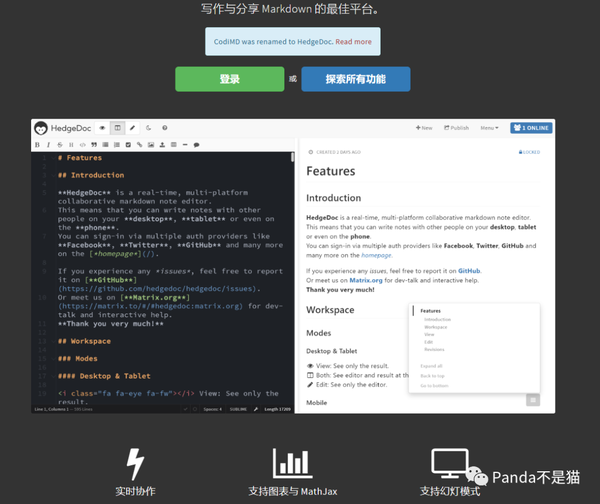Click the New note button

pos(424,128)
